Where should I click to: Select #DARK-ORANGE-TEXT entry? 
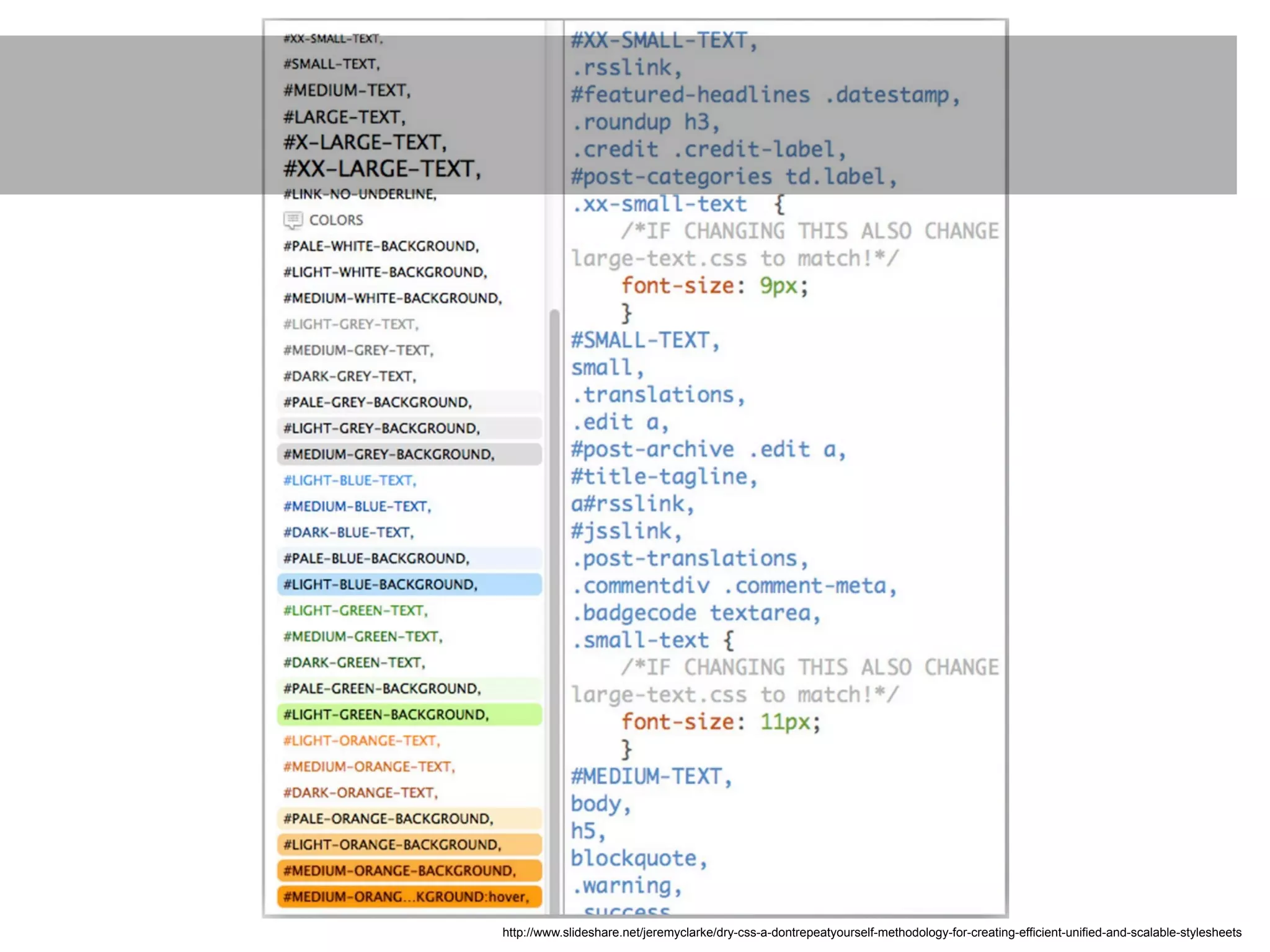[x=360, y=793]
